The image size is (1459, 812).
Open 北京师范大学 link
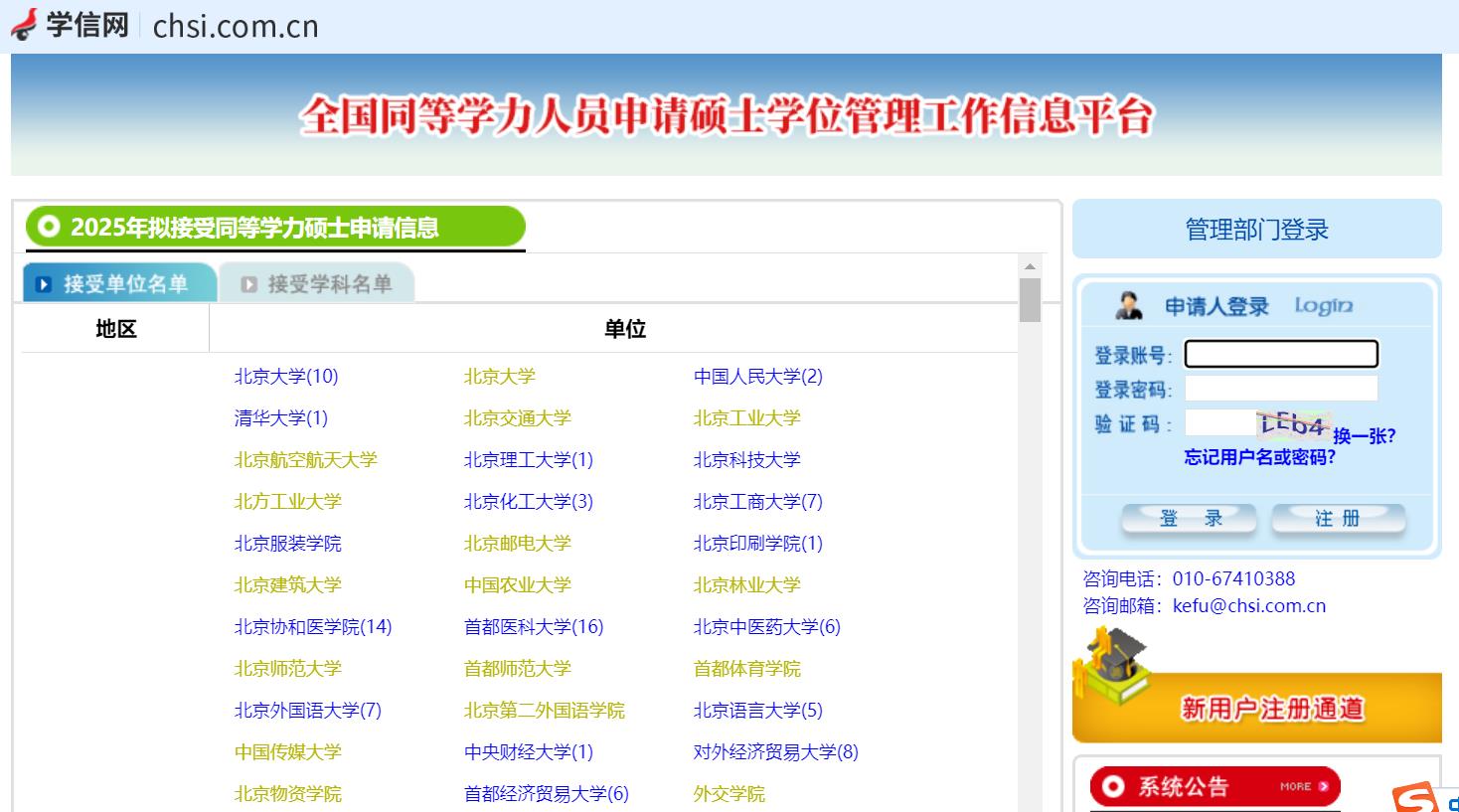click(288, 669)
